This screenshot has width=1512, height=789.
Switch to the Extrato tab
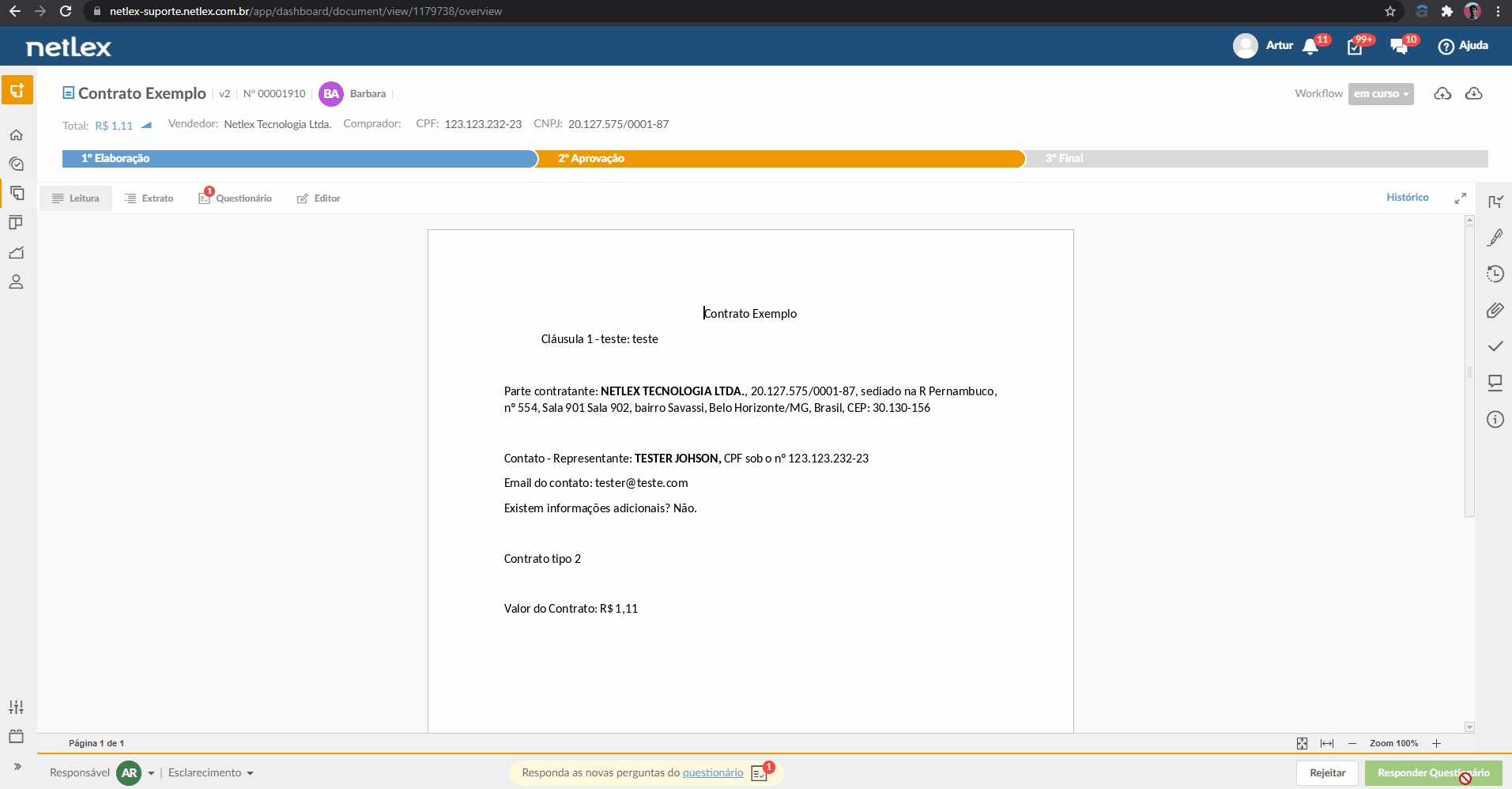(149, 198)
